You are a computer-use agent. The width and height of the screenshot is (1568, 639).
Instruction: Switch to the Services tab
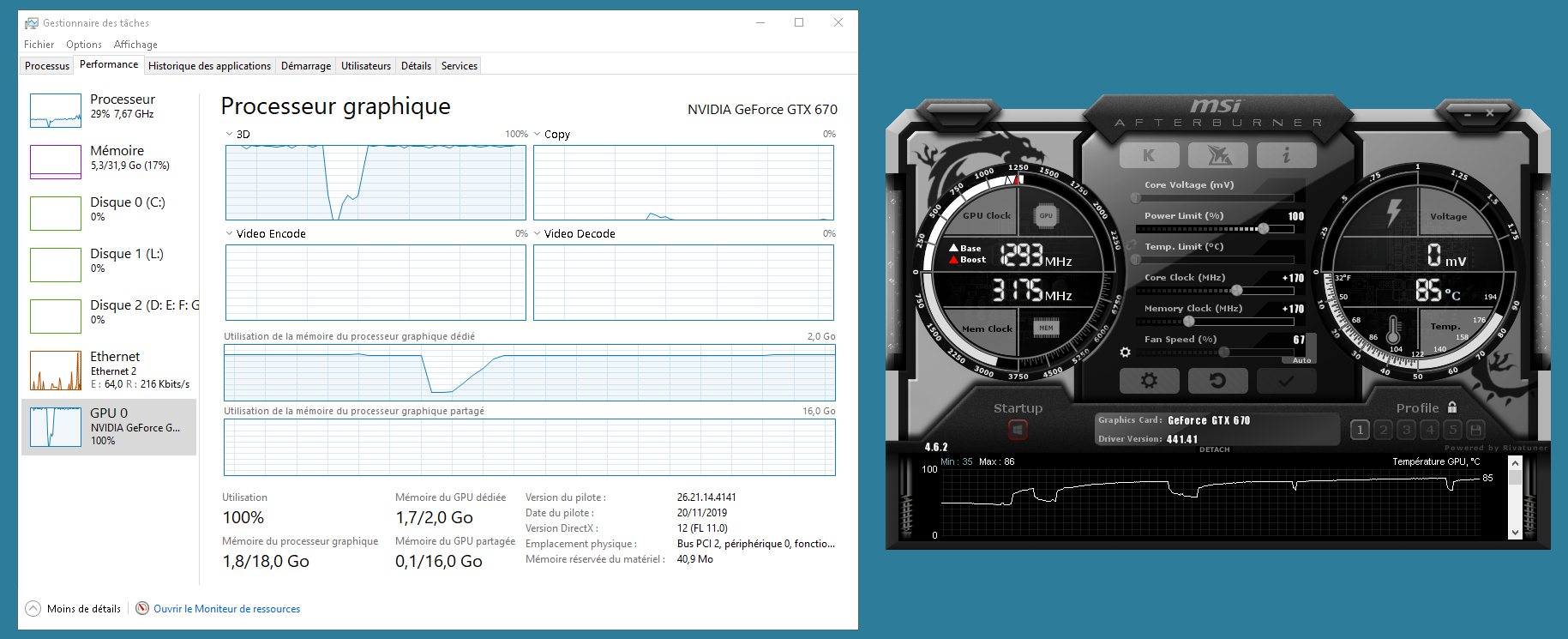(x=460, y=66)
